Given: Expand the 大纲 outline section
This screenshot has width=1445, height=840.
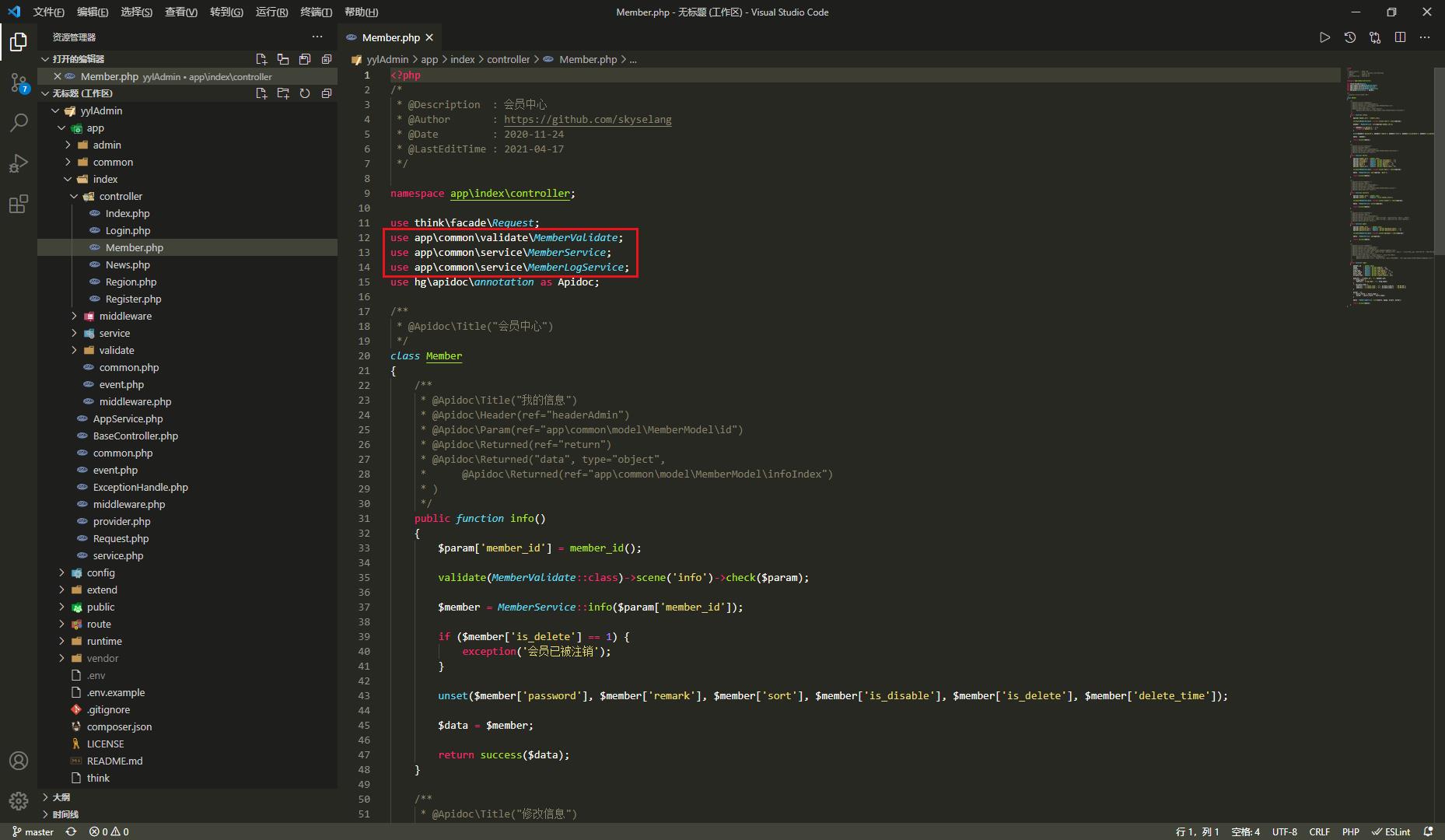Looking at the screenshot, I should click(61, 797).
